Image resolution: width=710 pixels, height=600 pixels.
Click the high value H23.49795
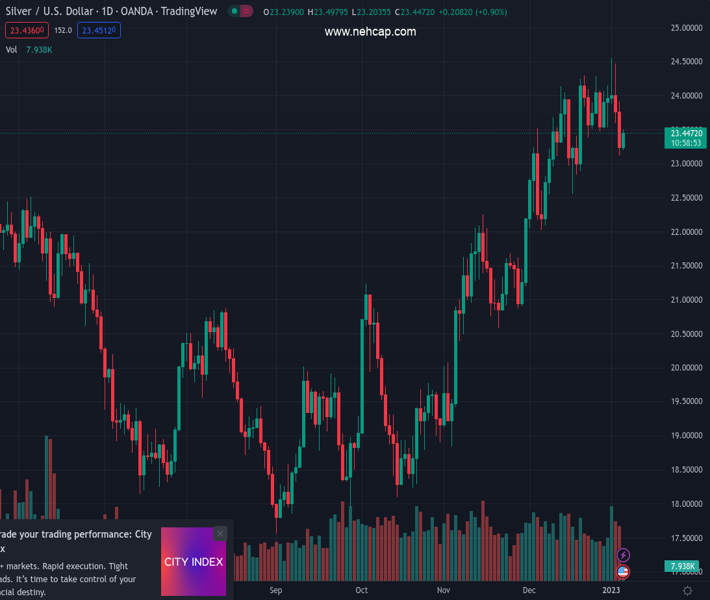pyautogui.click(x=328, y=12)
